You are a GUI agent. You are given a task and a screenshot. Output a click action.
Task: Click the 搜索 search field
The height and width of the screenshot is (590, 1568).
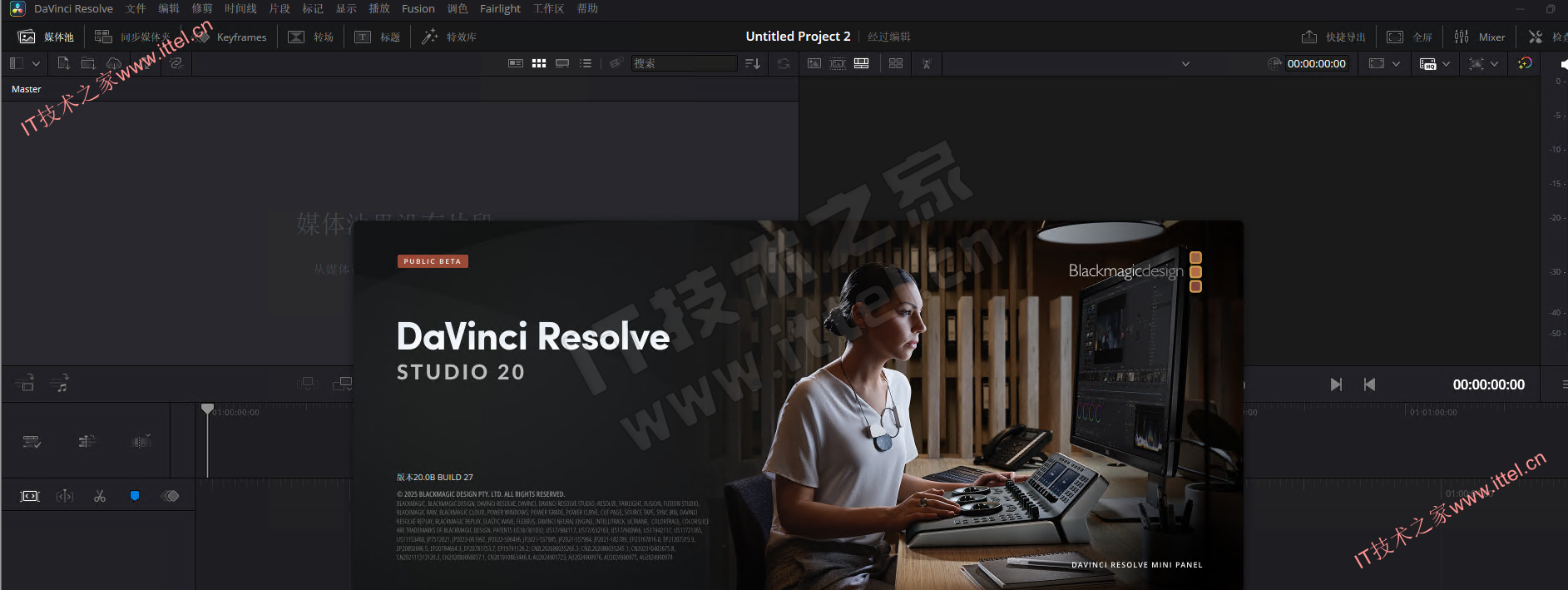[x=684, y=63]
